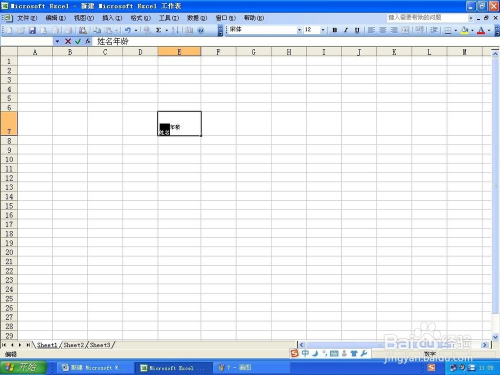This screenshot has width=500, height=375.
Task: Switch to the Sheet2 tab
Action: pos(74,345)
